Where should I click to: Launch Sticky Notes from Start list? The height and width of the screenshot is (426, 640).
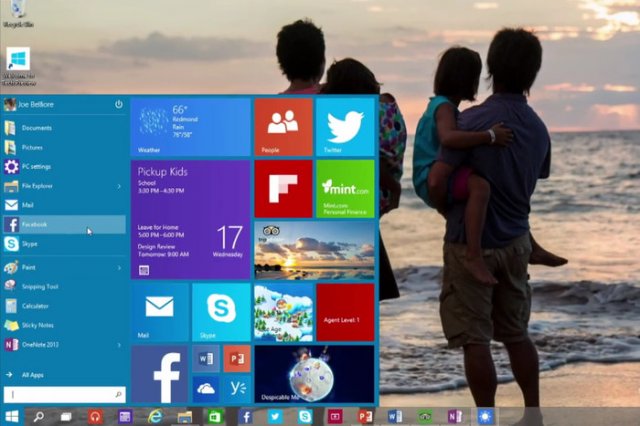point(64,325)
